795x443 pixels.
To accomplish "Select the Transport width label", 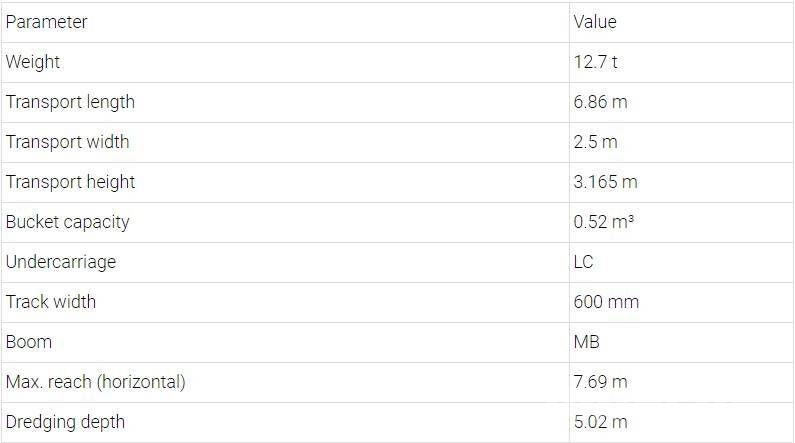I will pyautogui.click(x=67, y=142).
